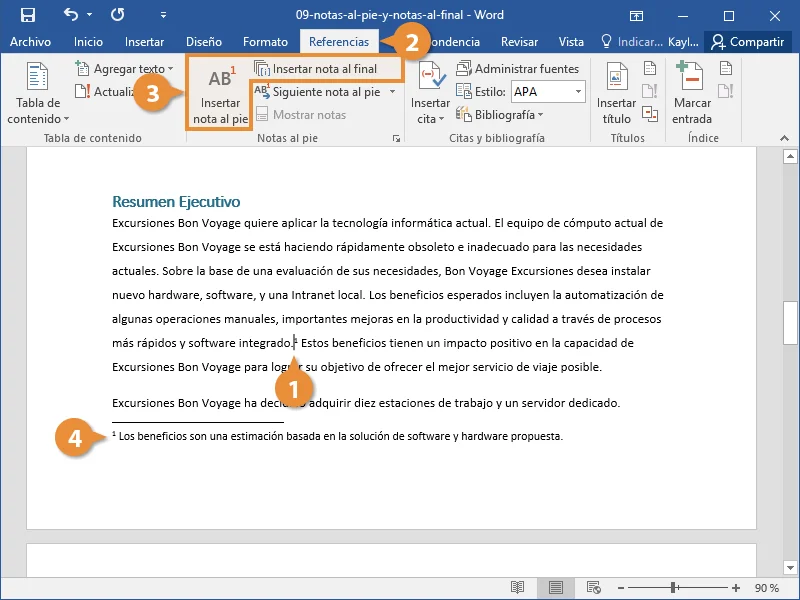Click the Update Index icon

click(x=726, y=91)
